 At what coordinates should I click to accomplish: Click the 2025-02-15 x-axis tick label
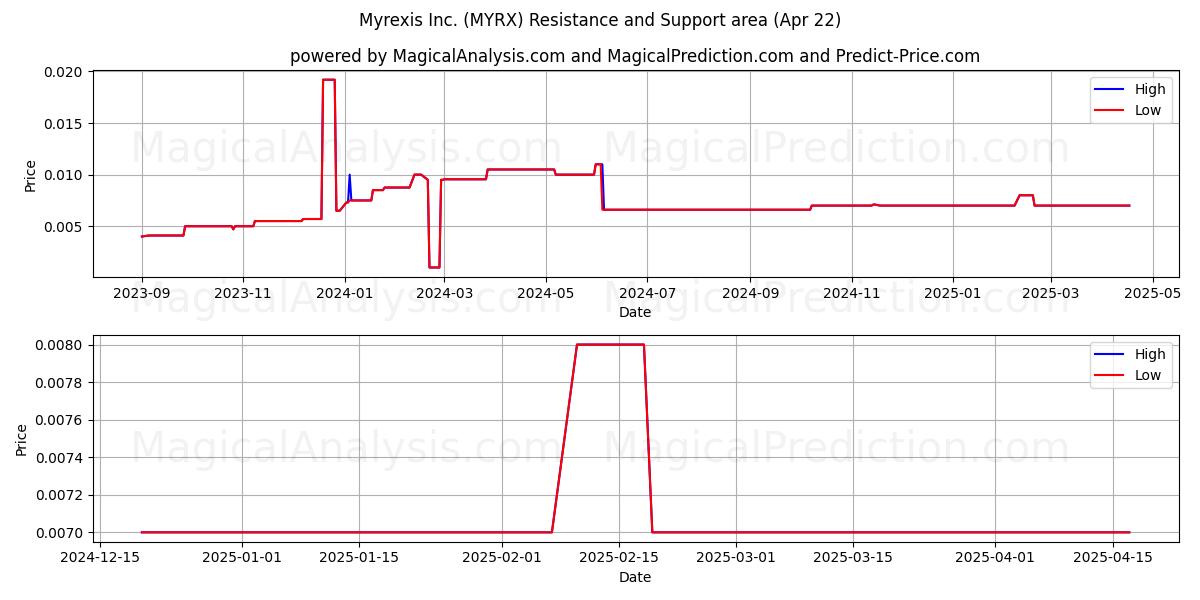coord(618,559)
